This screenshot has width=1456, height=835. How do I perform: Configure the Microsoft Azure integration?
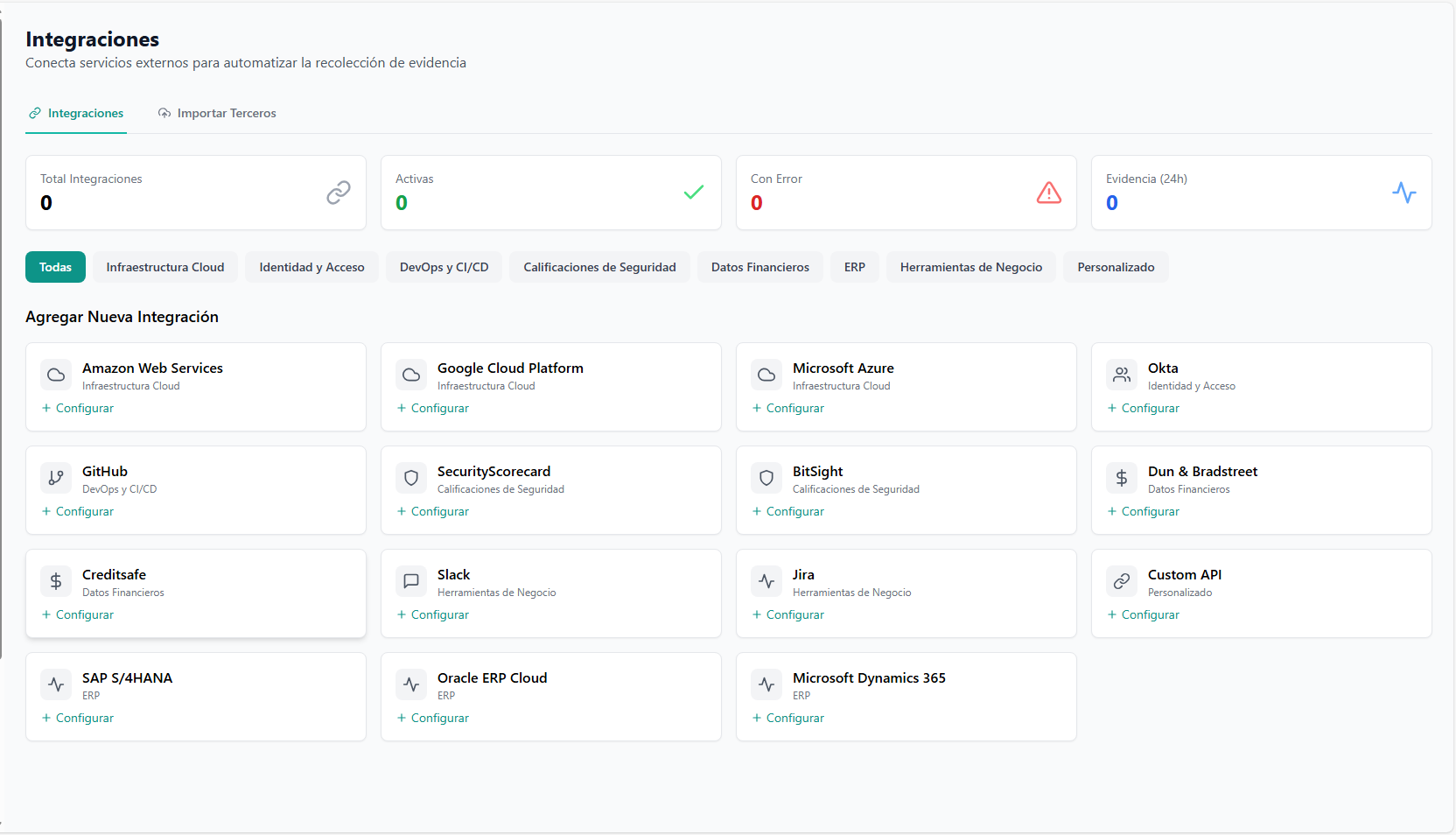[x=787, y=408]
